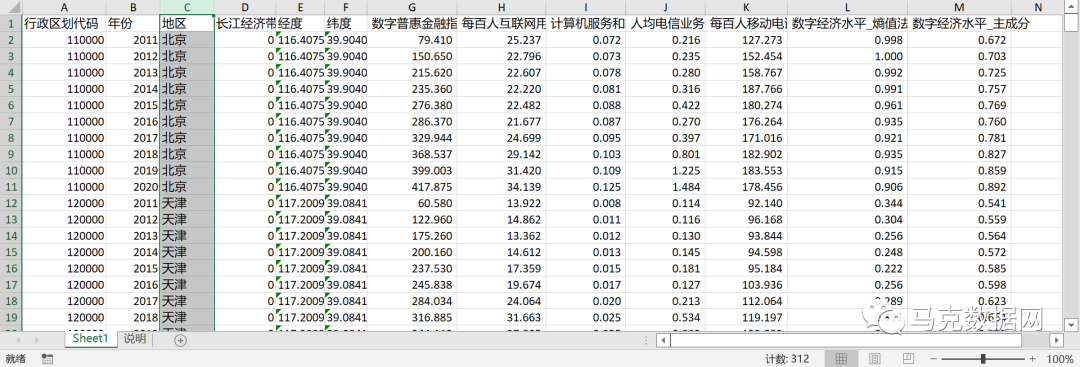Click the previous sheet navigation arrow

pyautogui.click(x=18, y=340)
